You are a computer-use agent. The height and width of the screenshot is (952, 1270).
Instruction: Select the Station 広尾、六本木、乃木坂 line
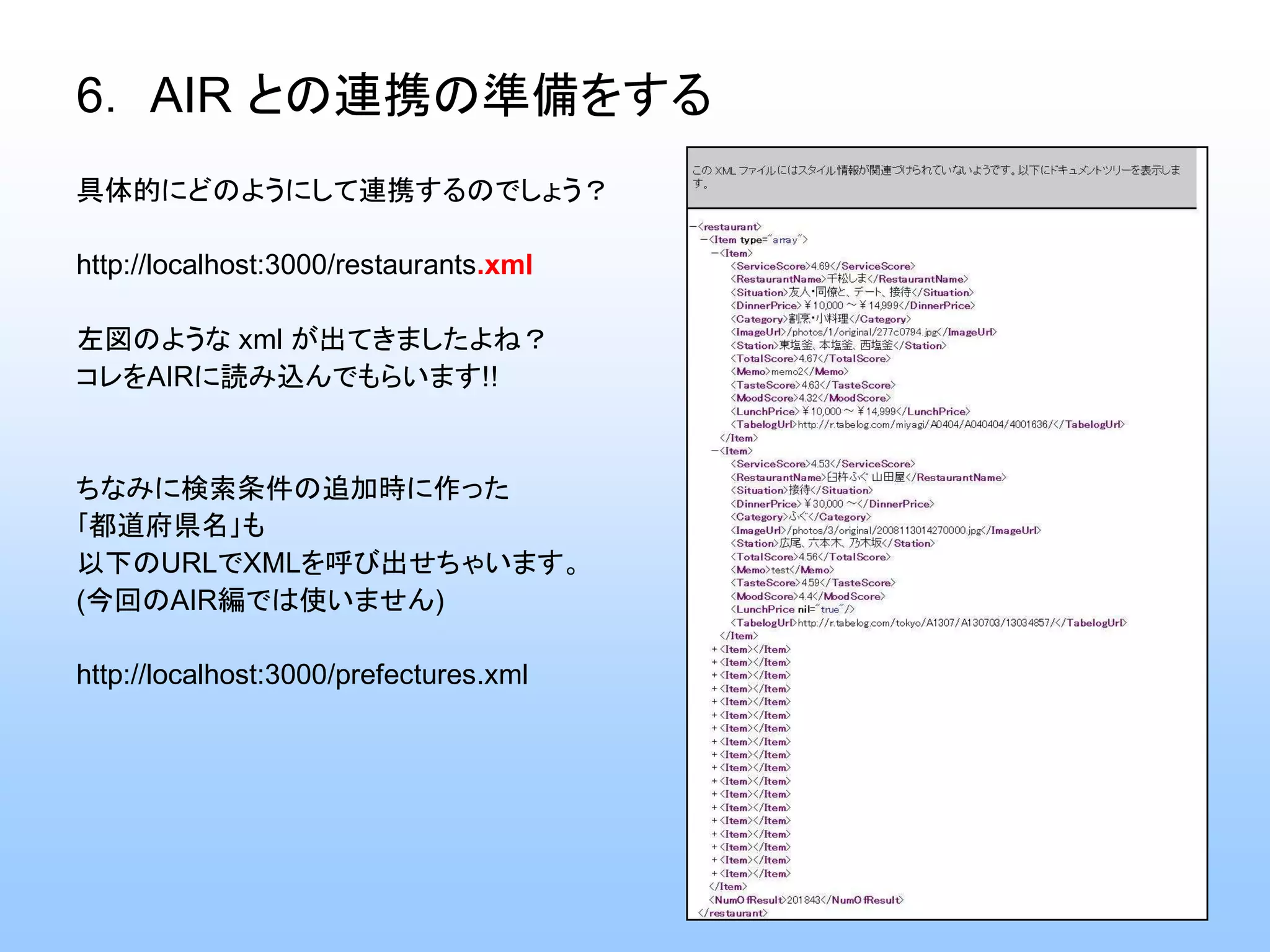(833, 544)
